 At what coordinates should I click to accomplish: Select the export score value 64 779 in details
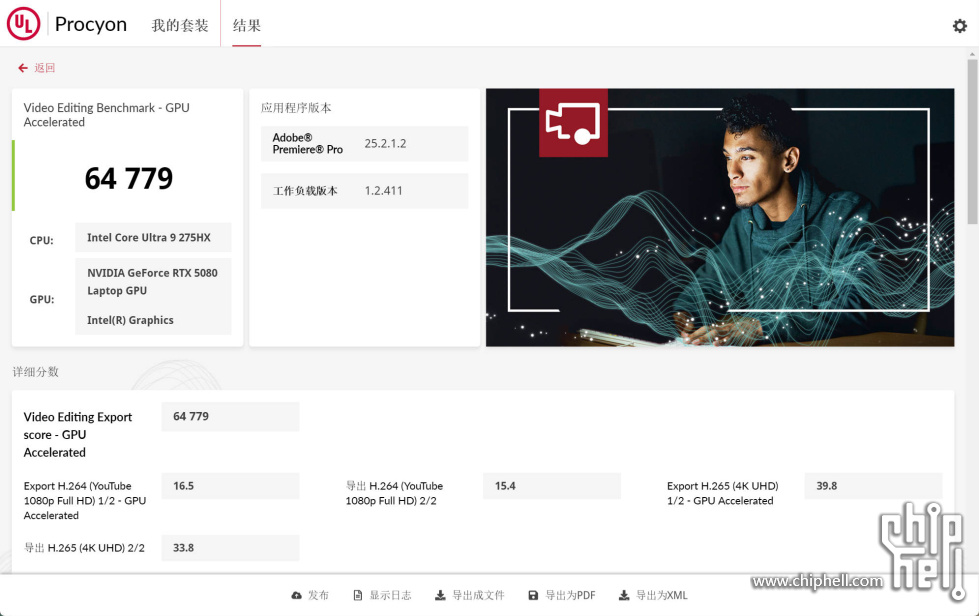coord(190,416)
